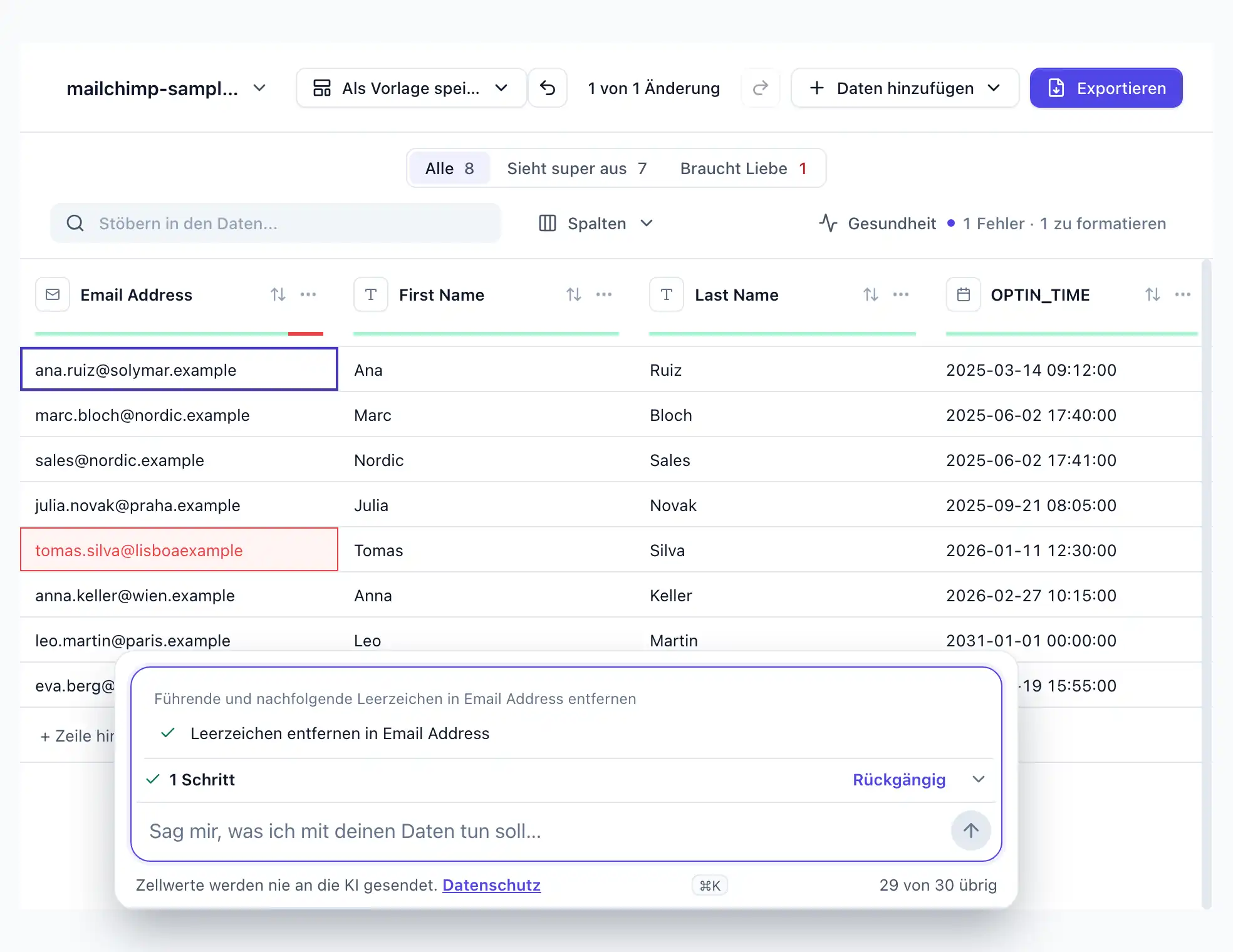Expand the 1 Schritt details chevron
This screenshot has width=1233, height=952.
click(x=979, y=779)
